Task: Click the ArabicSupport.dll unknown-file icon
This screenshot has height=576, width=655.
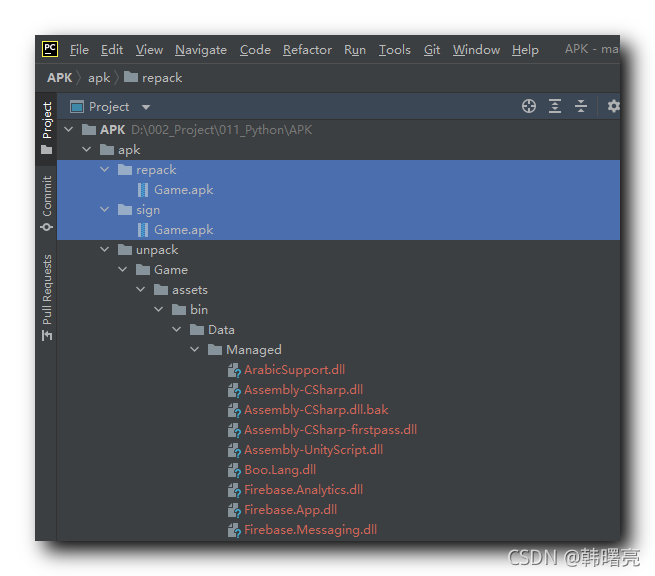Action: pyautogui.click(x=234, y=370)
